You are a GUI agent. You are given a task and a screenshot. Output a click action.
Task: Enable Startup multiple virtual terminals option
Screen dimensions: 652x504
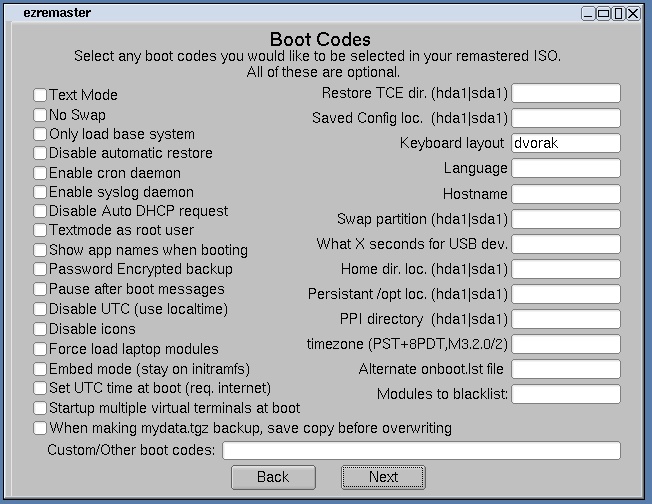click(40, 408)
